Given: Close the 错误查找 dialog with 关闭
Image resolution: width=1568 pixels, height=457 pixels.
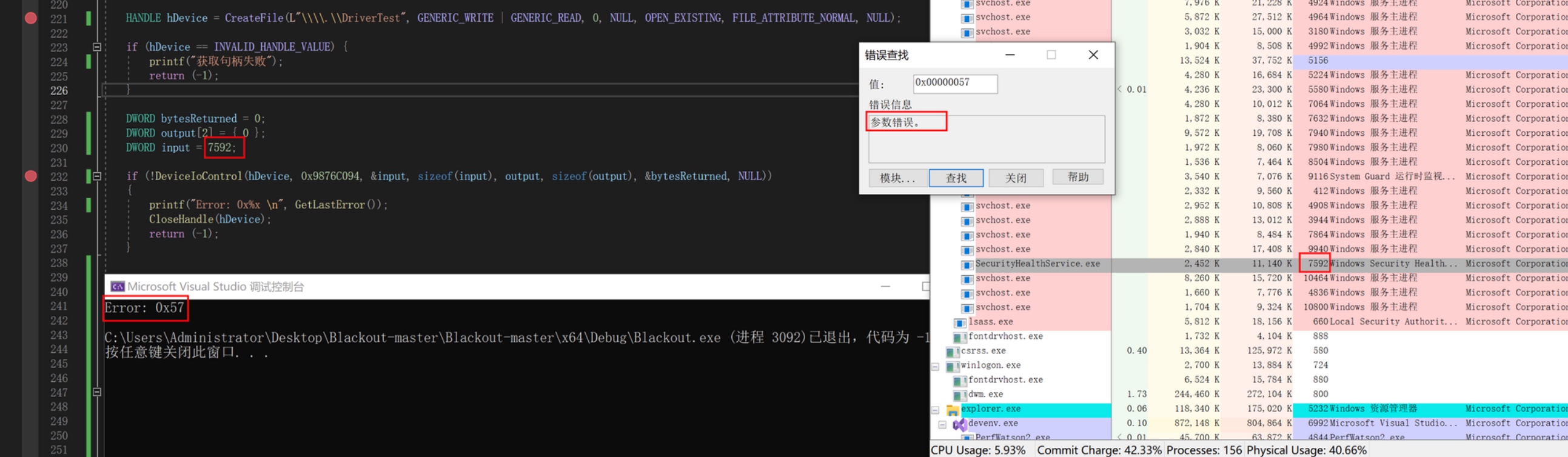Looking at the screenshot, I should pos(1015,178).
